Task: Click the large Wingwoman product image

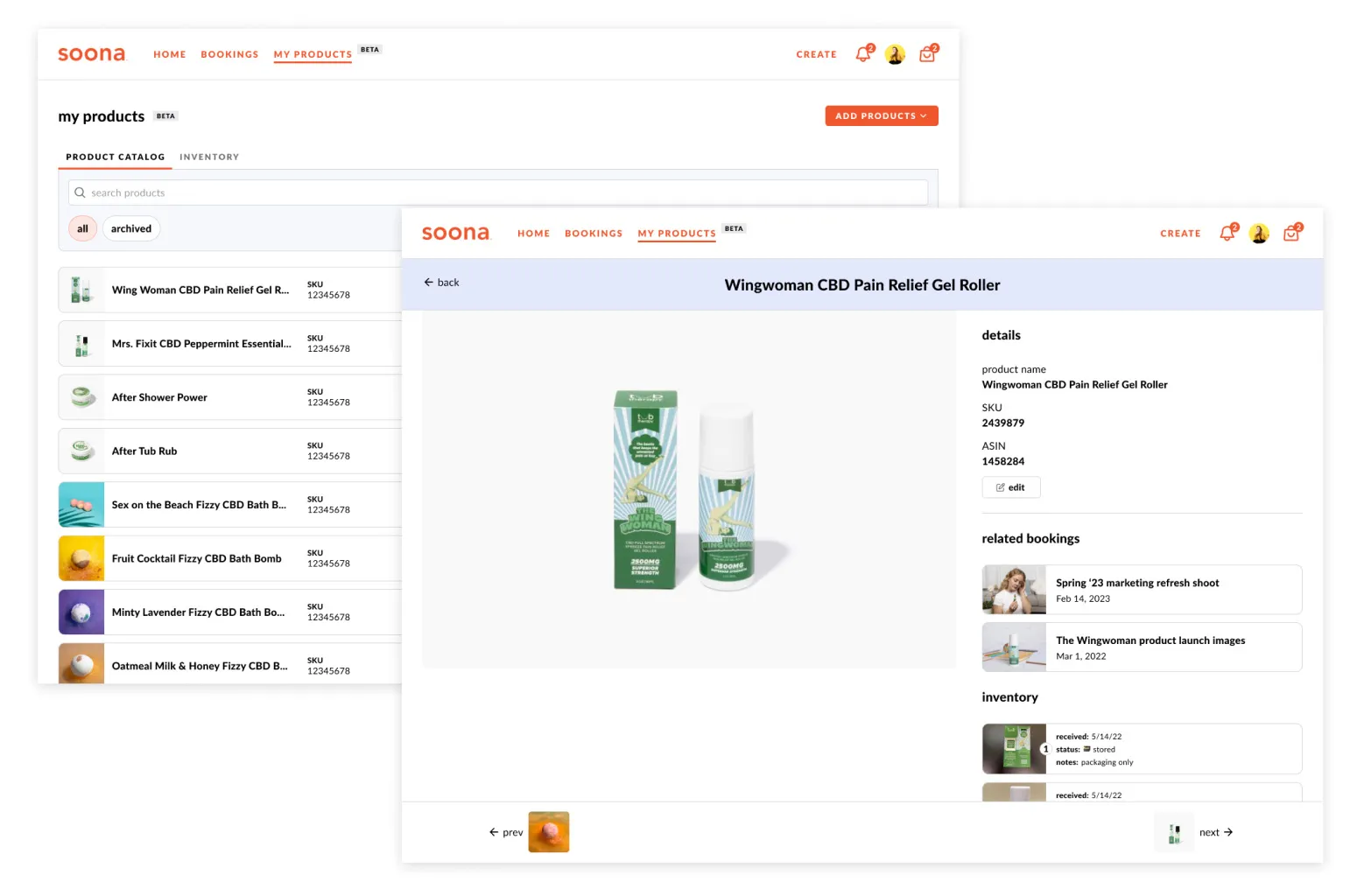Action: [688, 490]
